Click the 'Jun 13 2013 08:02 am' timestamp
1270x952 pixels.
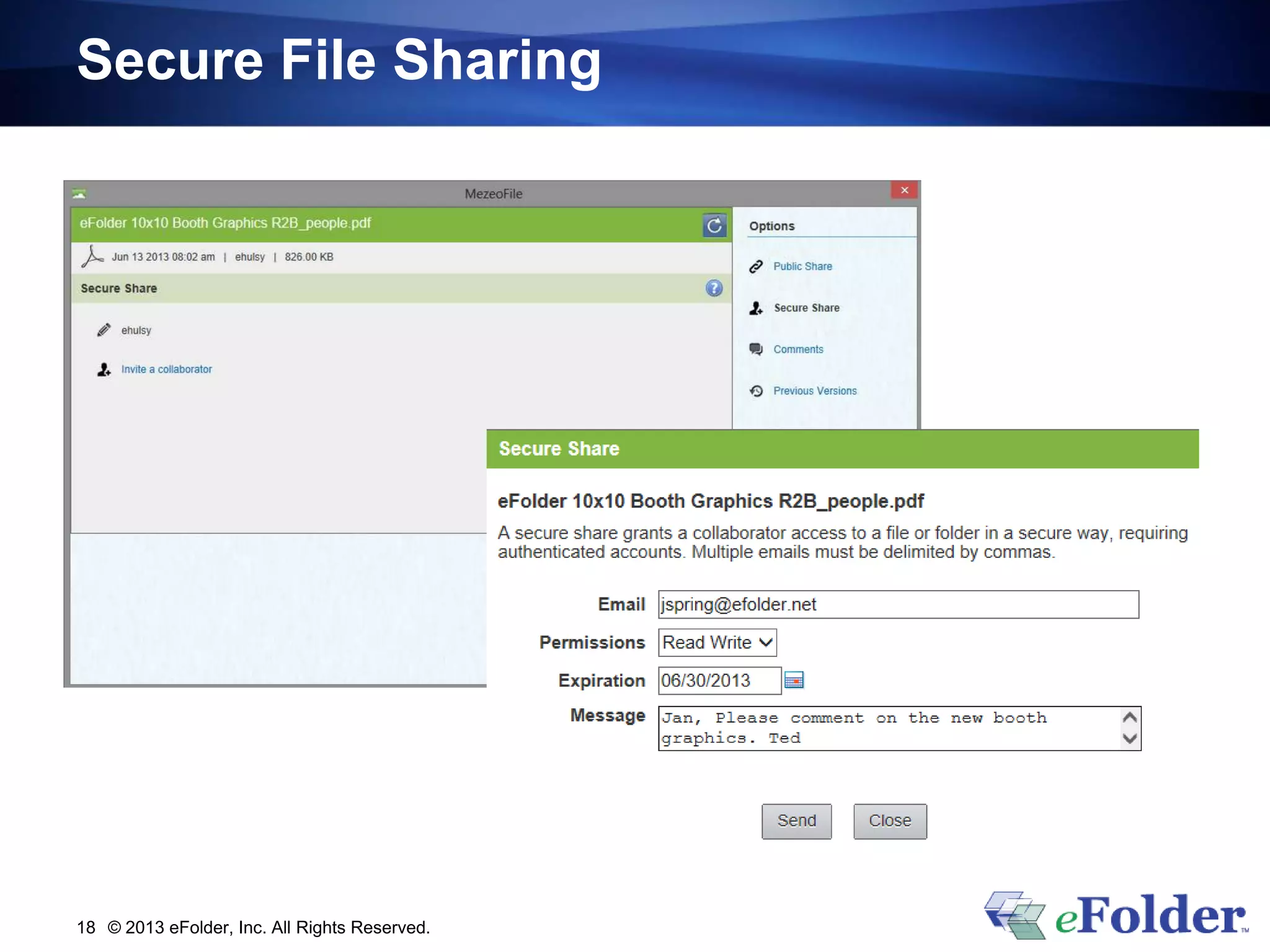[163, 257]
